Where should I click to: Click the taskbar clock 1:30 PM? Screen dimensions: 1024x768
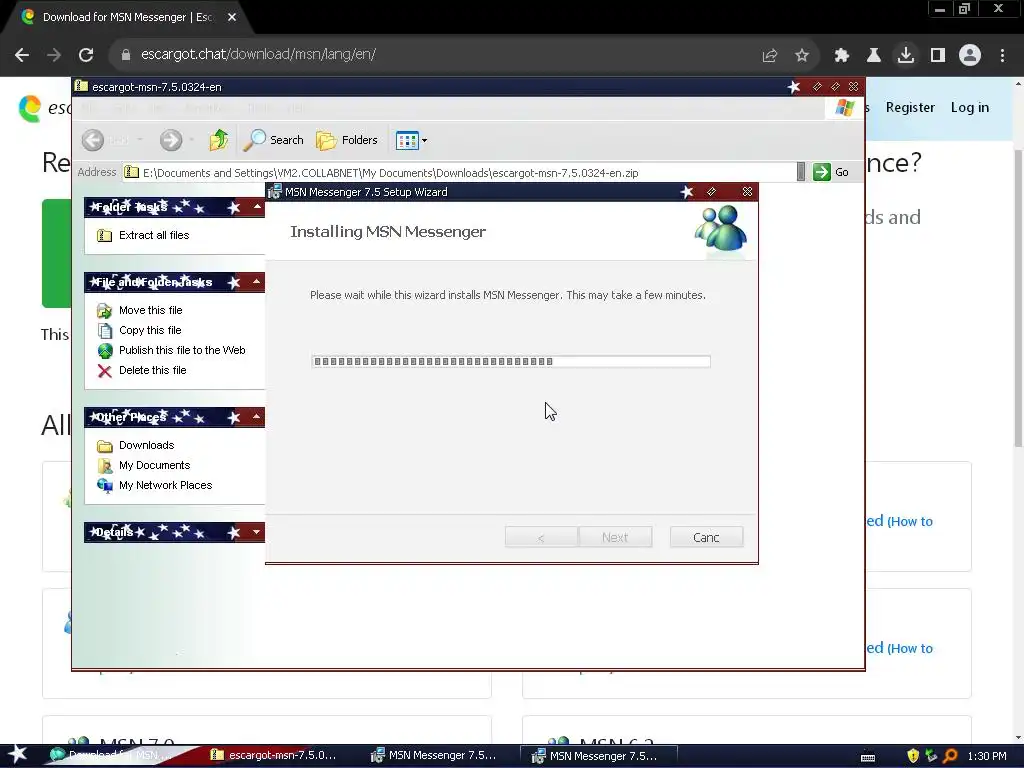pyautogui.click(x=987, y=756)
